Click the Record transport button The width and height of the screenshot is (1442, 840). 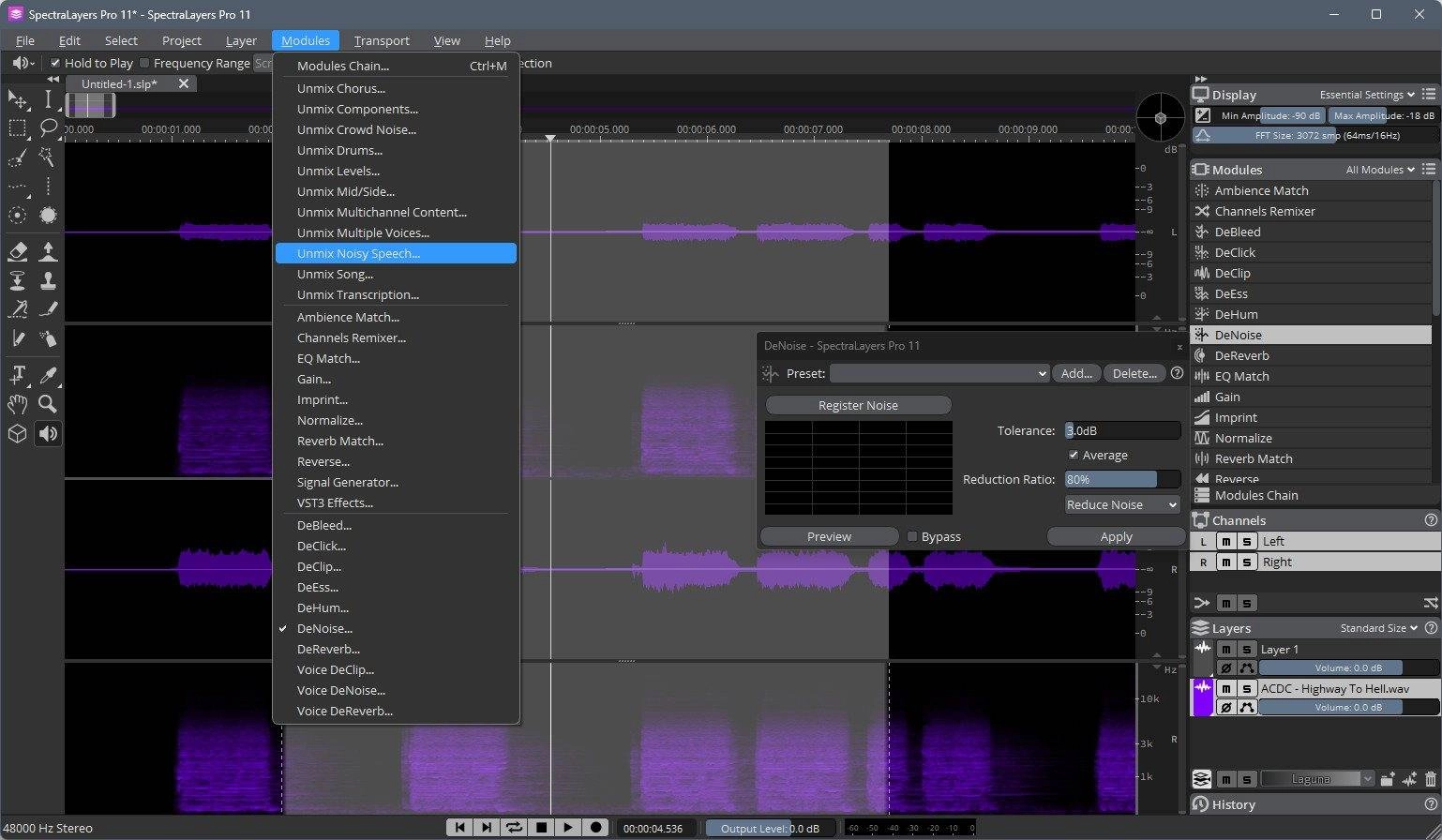click(x=595, y=827)
